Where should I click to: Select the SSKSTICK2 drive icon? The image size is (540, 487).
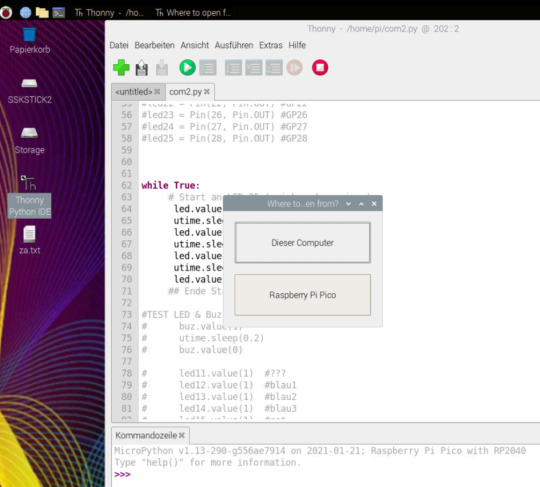30,91
